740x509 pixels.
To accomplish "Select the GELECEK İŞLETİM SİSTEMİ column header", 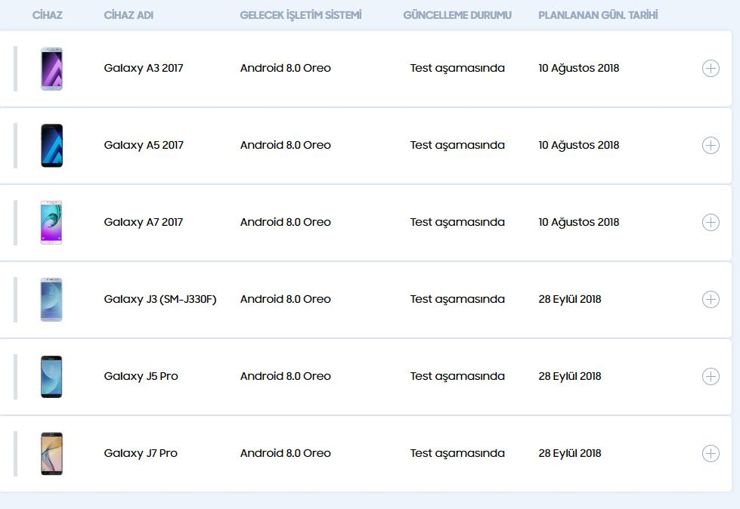I will 301,15.
